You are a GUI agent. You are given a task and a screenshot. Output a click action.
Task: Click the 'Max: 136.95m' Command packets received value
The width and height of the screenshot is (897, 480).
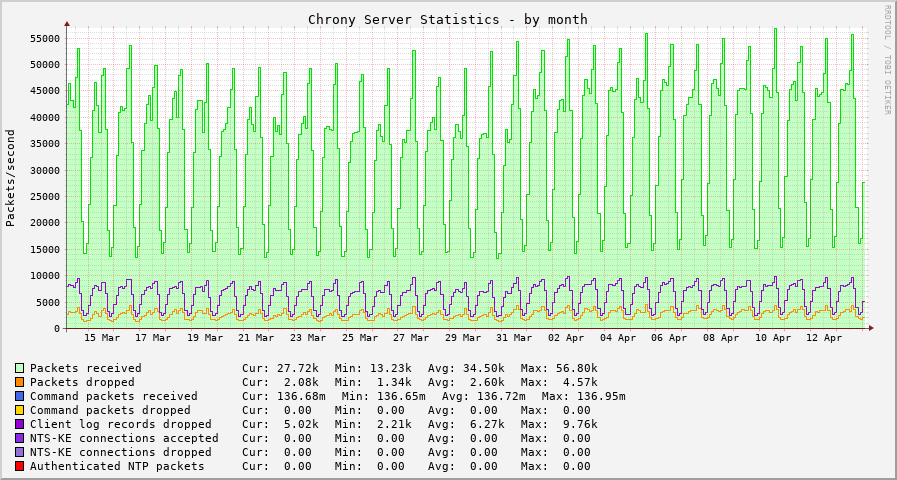(x=584, y=396)
